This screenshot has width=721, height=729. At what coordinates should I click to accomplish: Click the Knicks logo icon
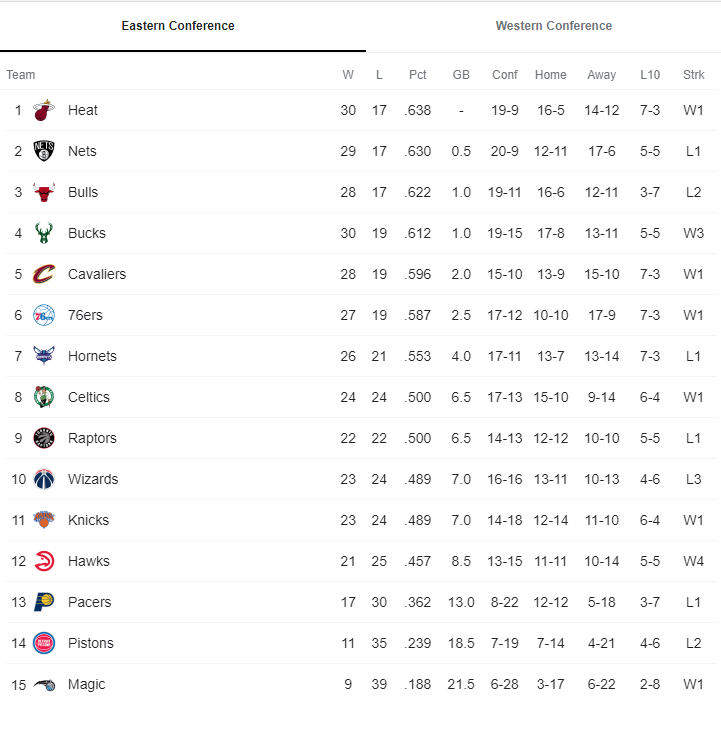click(44, 520)
